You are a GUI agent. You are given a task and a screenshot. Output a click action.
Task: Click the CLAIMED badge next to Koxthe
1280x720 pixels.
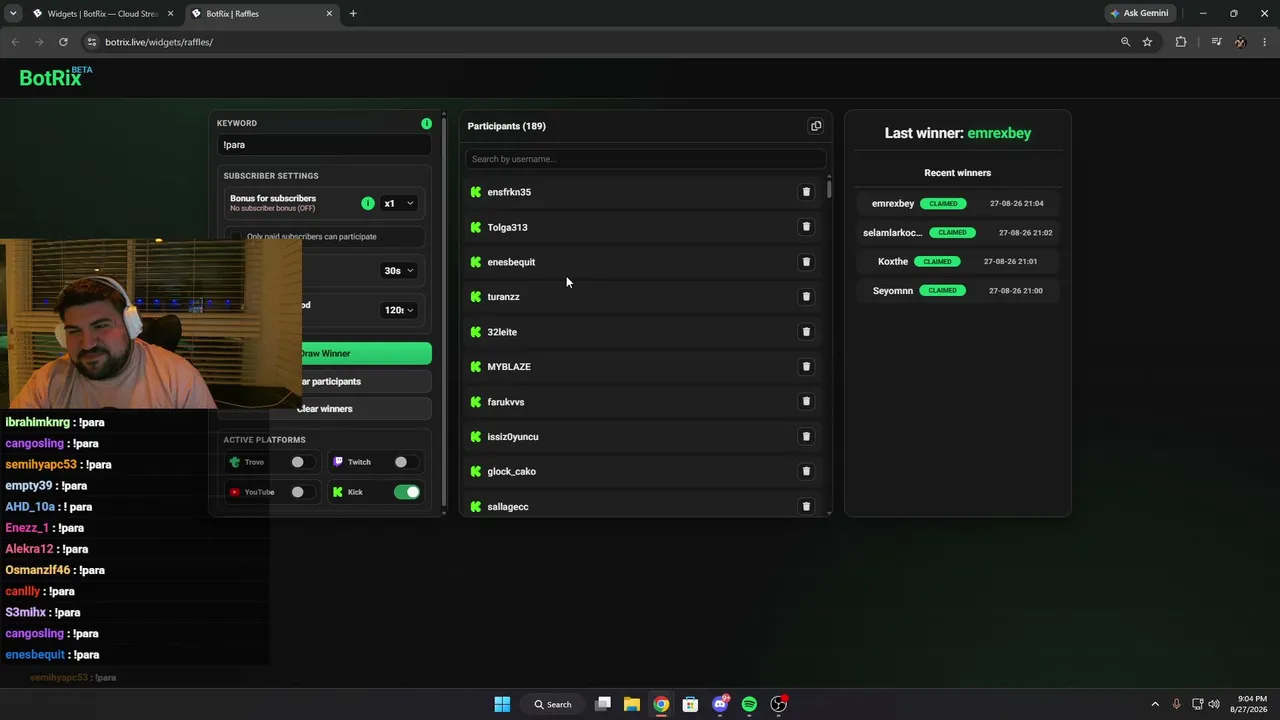937,262
